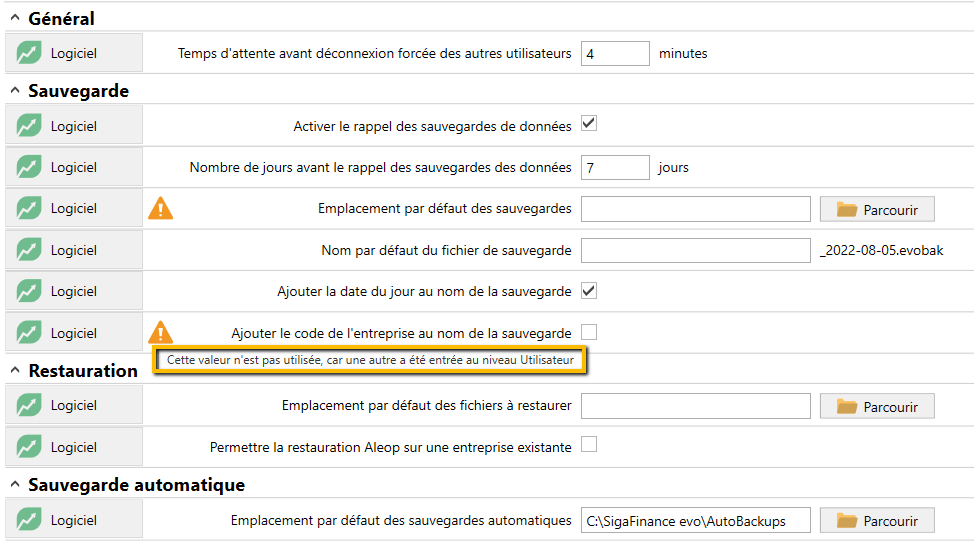Click warning icon beside Ajouter le code de l'entreprise
This screenshot has height=543, width=974.
point(160,332)
